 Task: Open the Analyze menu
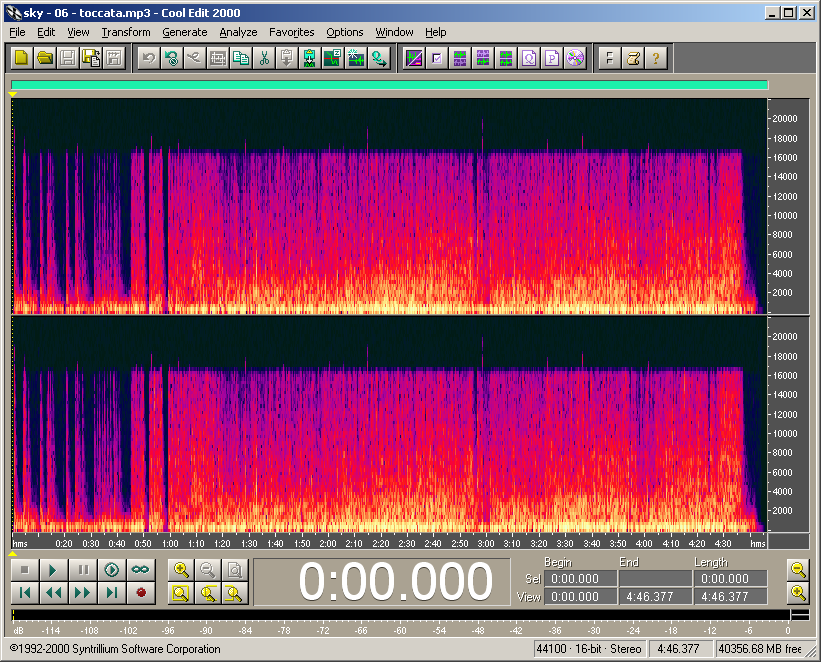click(238, 32)
